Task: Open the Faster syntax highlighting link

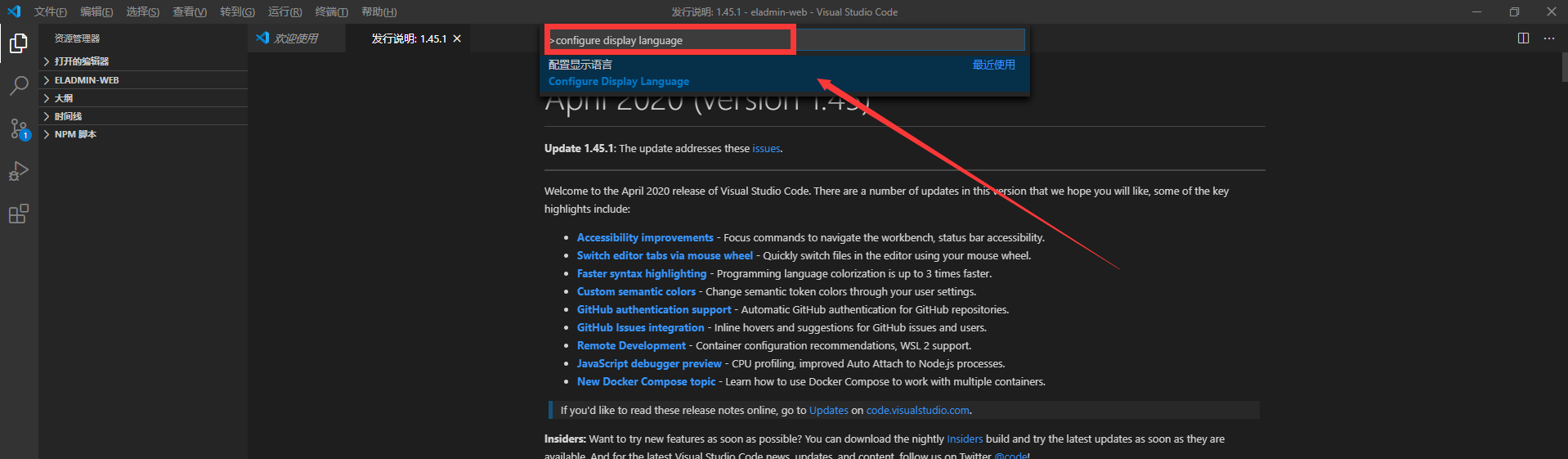Action: pos(642,274)
